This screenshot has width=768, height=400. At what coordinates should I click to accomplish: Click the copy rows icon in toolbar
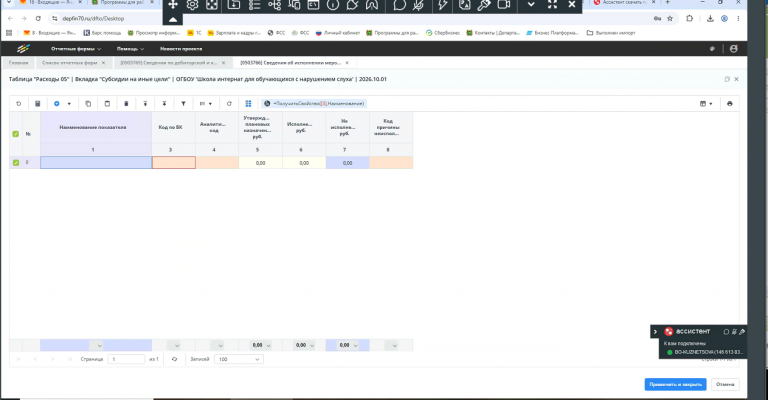(x=88, y=104)
